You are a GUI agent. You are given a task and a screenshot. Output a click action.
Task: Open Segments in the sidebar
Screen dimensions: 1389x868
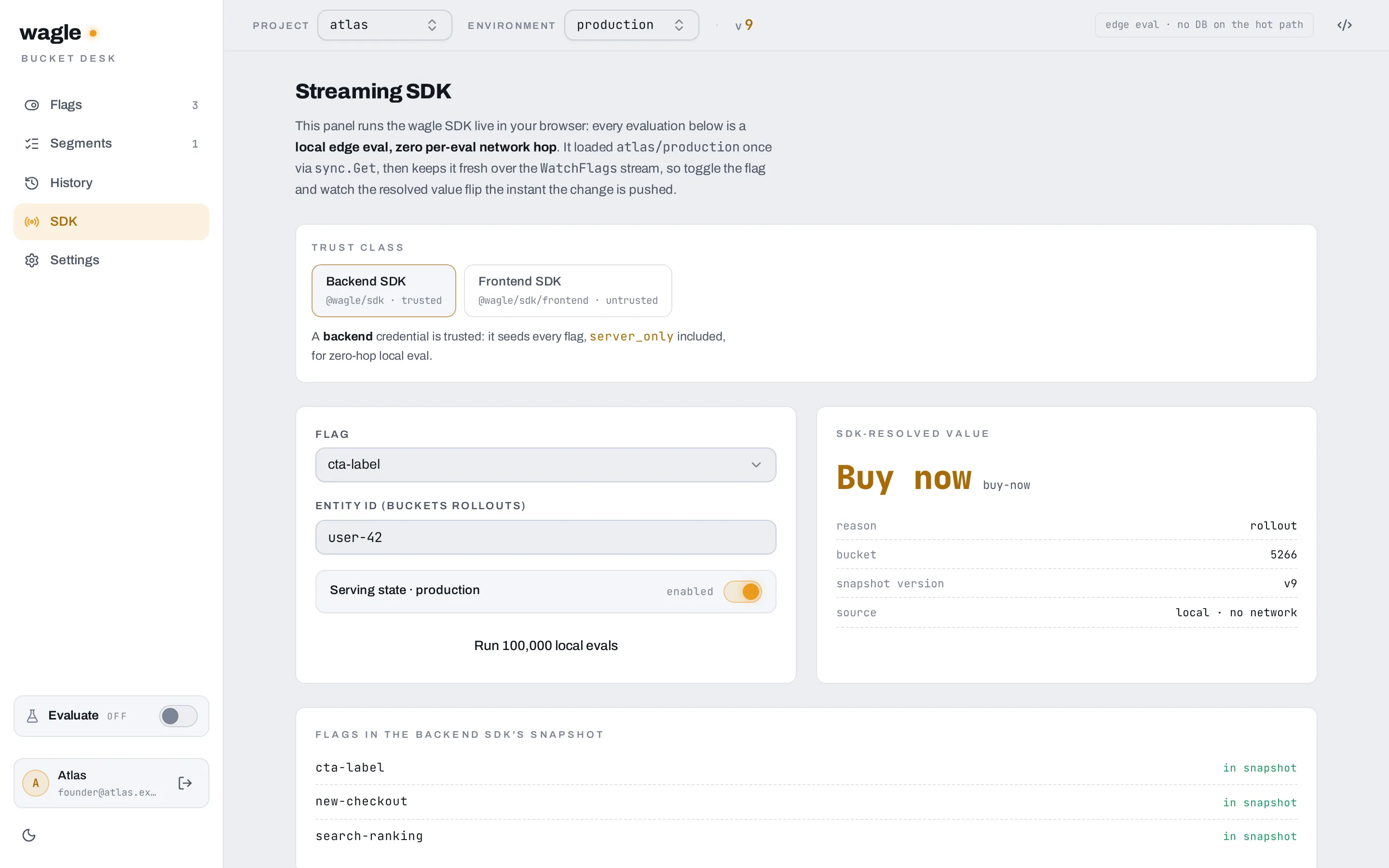(111, 144)
